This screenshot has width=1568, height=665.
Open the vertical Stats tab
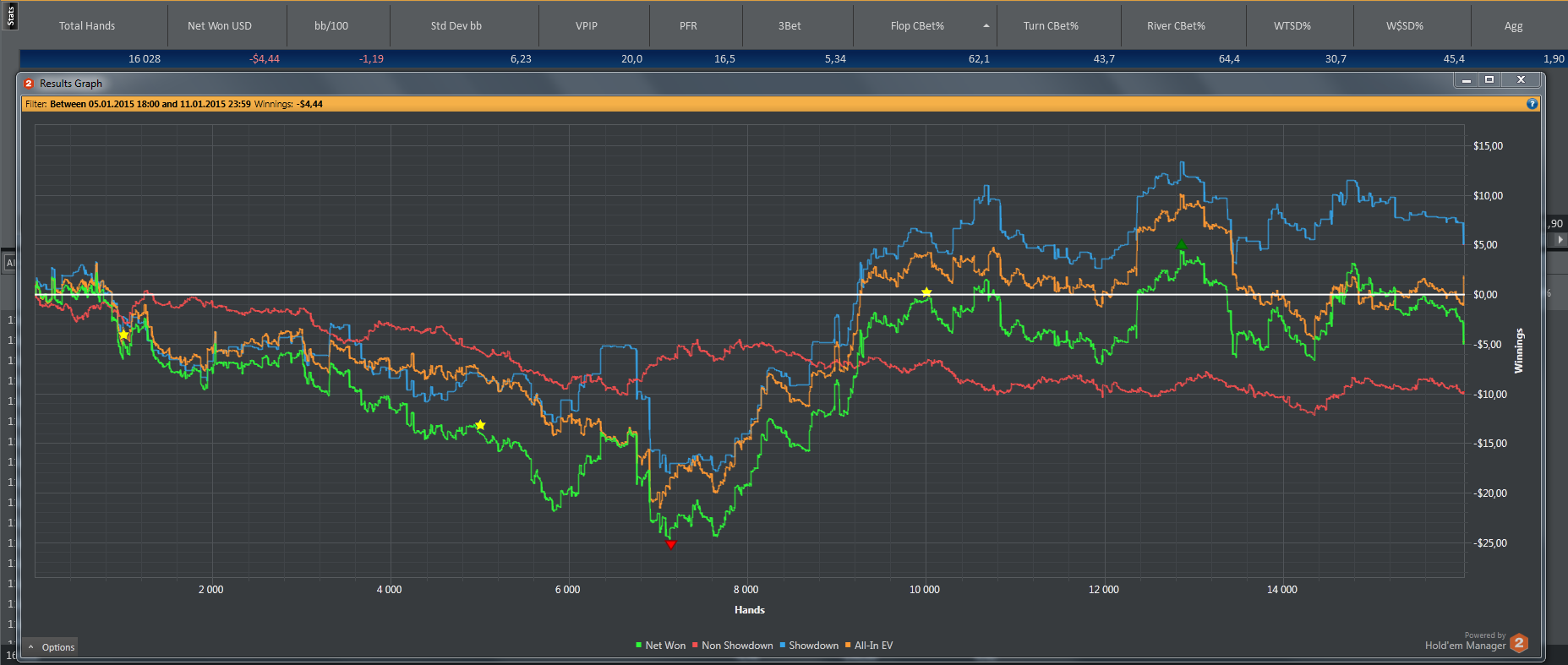(x=10, y=15)
